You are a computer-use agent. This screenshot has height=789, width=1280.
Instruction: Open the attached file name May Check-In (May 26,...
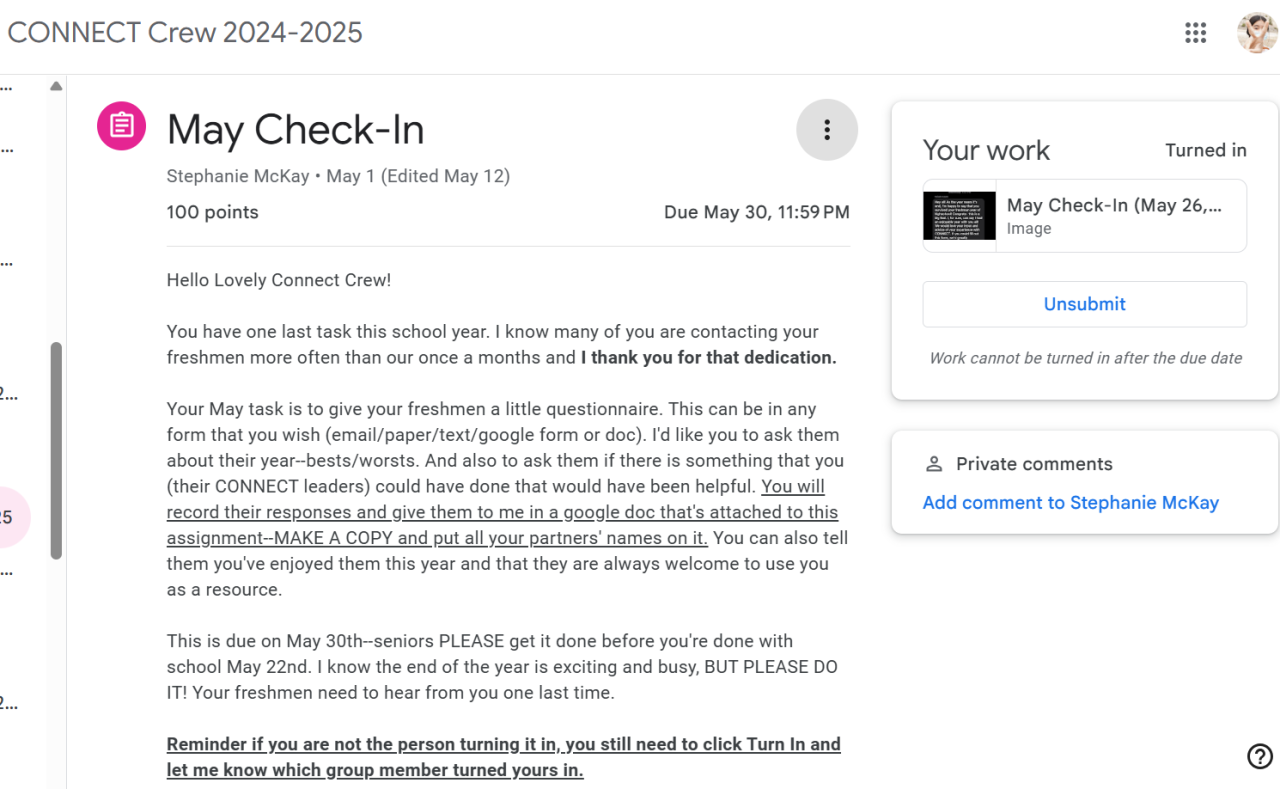tap(1114, 205)
